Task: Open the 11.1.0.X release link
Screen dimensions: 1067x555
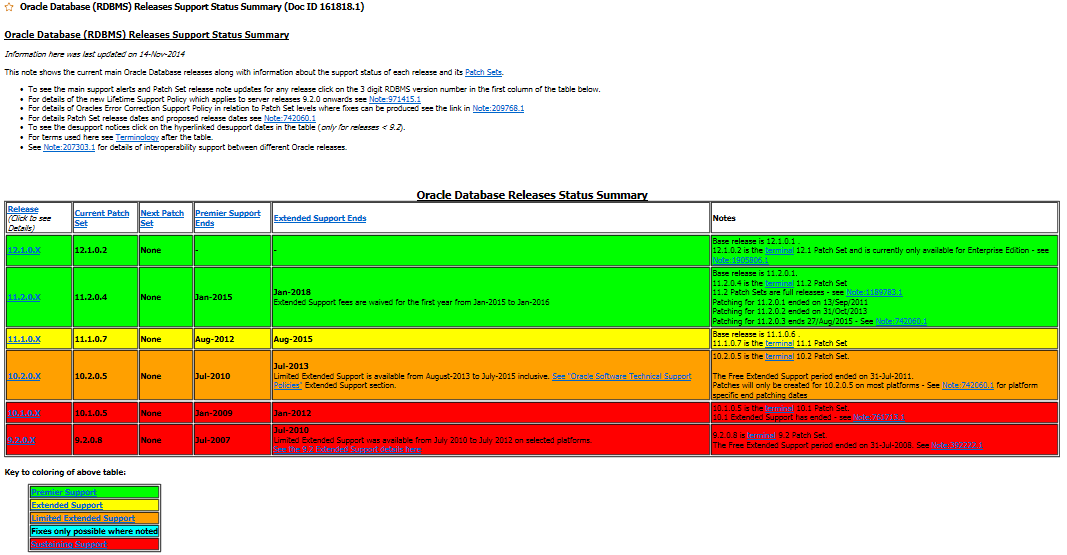Action: click(x=24, y=339)
